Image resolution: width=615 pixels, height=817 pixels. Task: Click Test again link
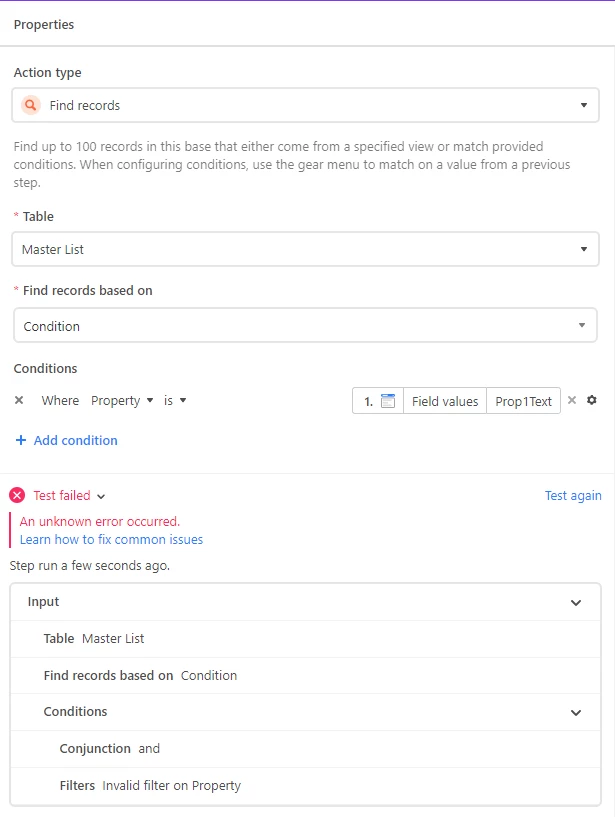(573, 495)
